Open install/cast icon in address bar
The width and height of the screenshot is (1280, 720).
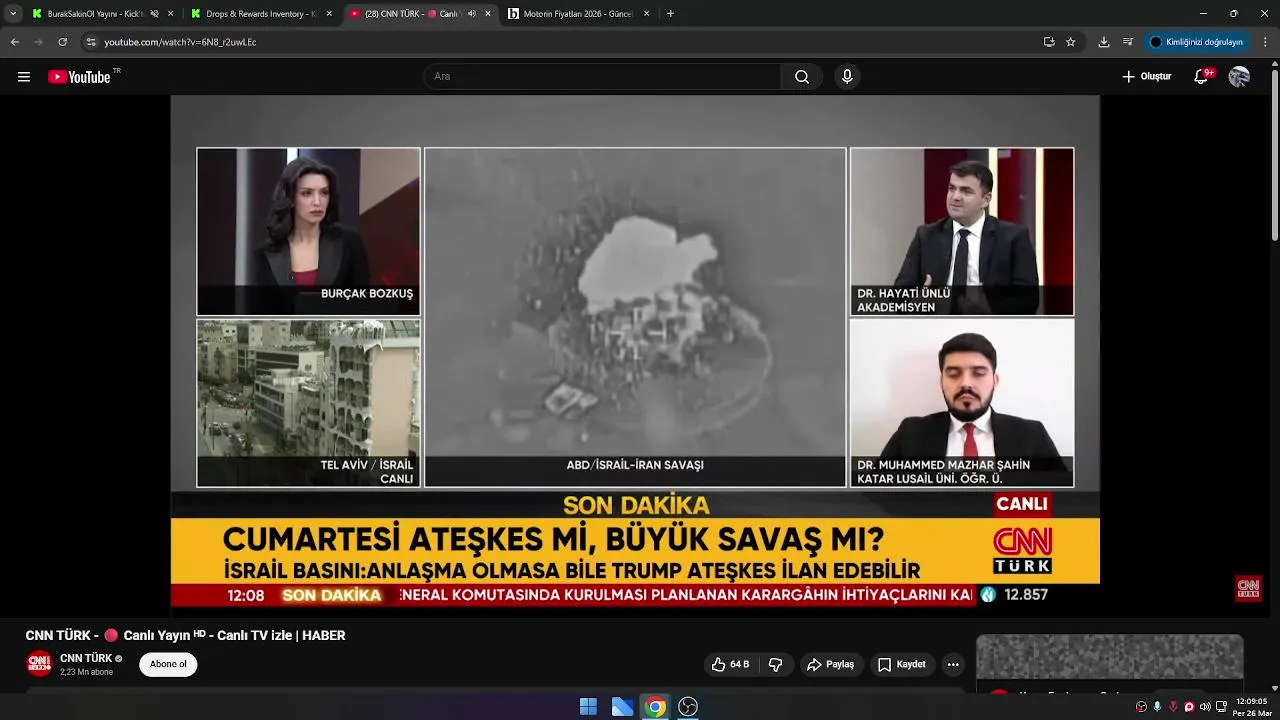coord(1049,42)
